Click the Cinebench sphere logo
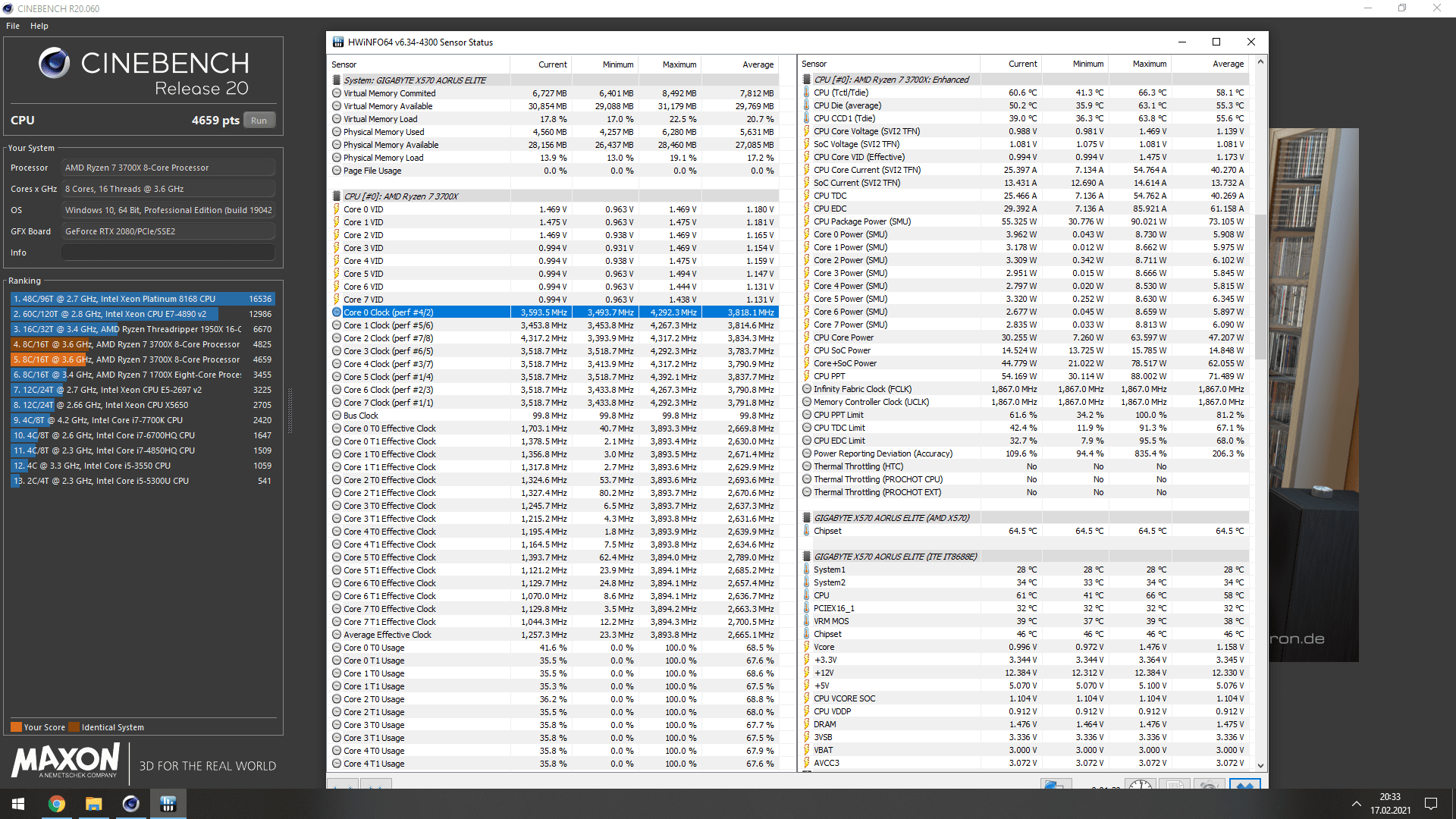1456x819 pixels. point(54,63)
